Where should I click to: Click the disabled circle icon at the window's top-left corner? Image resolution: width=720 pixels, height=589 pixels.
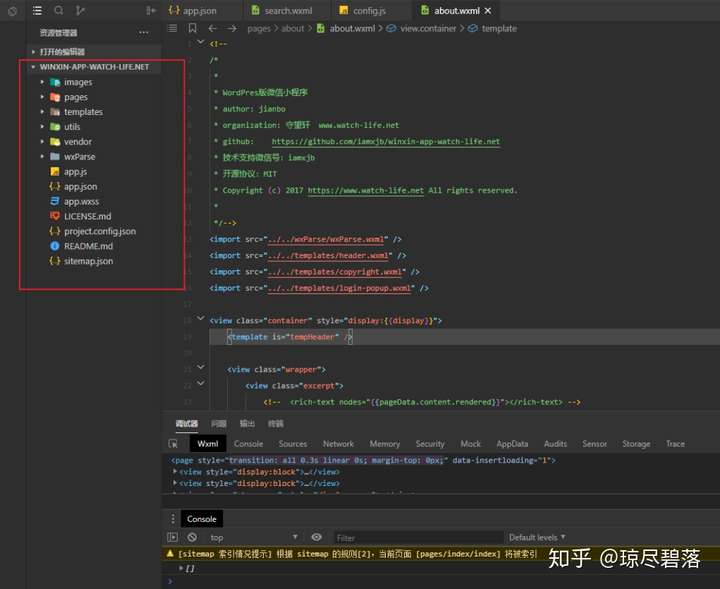[12, 11]
